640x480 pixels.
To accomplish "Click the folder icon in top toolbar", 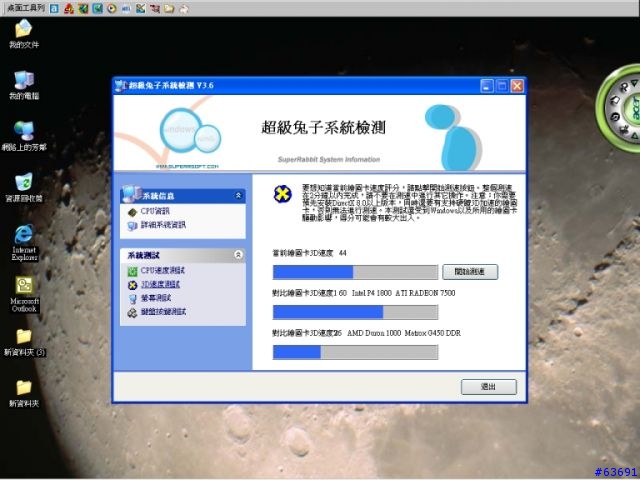I will pyautogui.click(x=169, y=8).
